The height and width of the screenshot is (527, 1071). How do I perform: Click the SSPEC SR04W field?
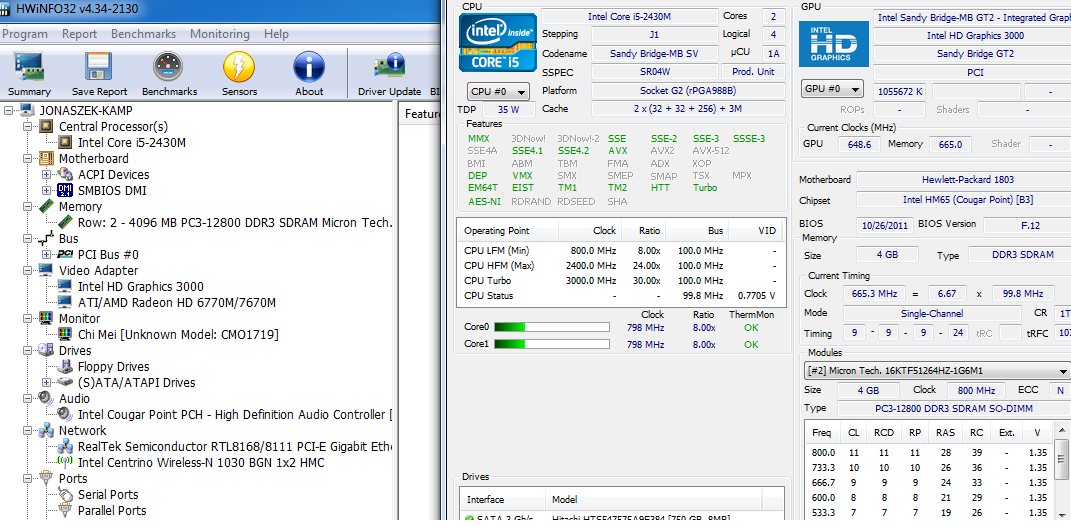click(x=654, y=72)
